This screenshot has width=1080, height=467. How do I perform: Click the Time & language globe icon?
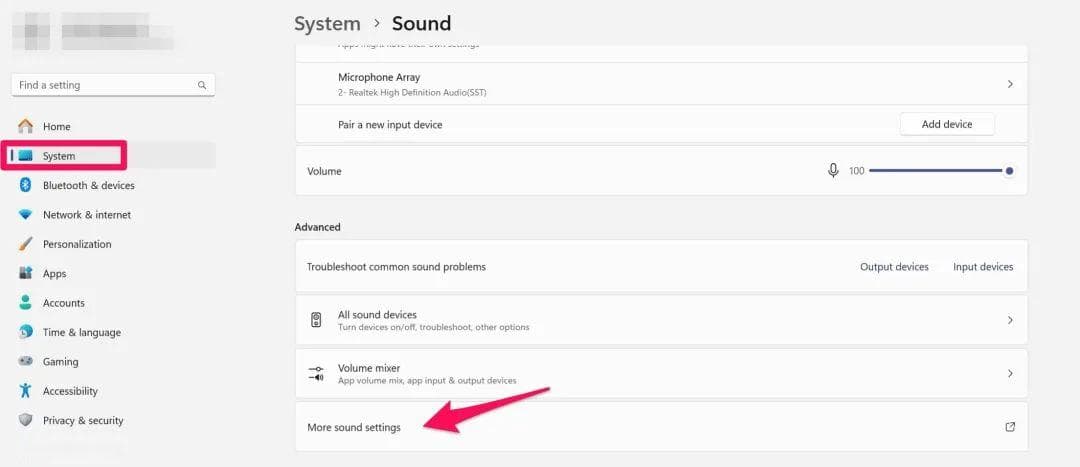[25, 332]
